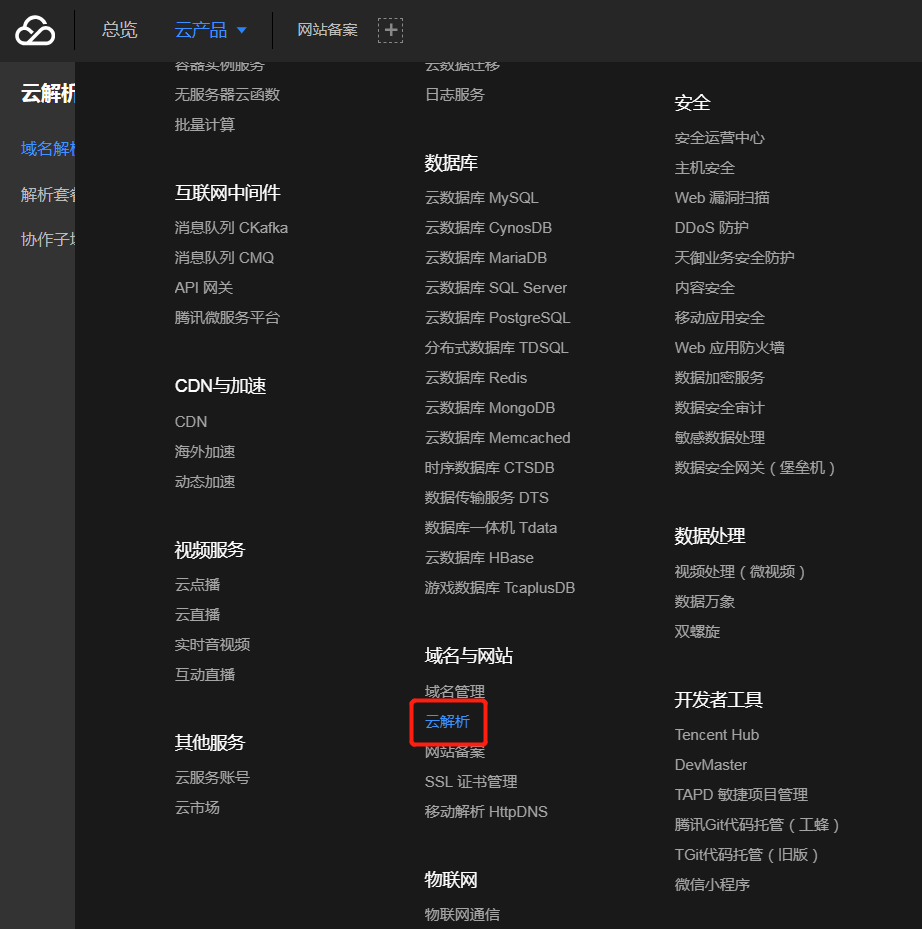Screen dimensions: 922x929
Task: Open 日志服务 link
Action: (454, 95)
